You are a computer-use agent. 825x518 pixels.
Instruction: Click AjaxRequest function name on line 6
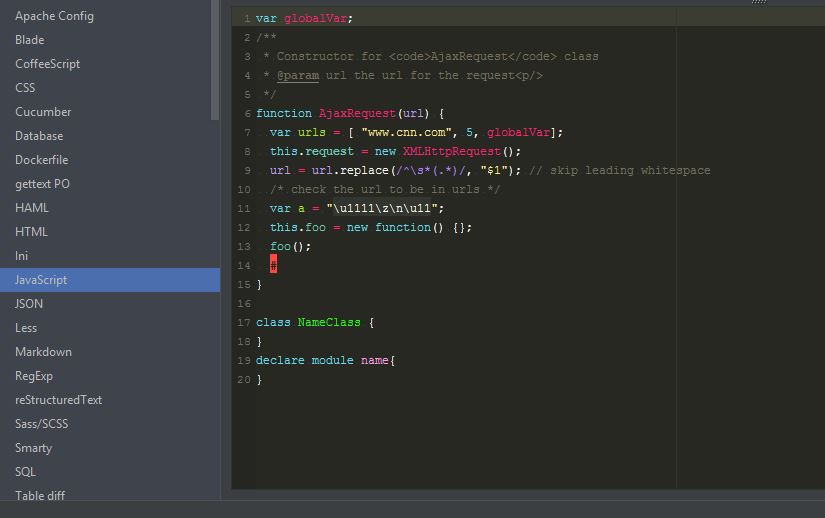point(357,114)
